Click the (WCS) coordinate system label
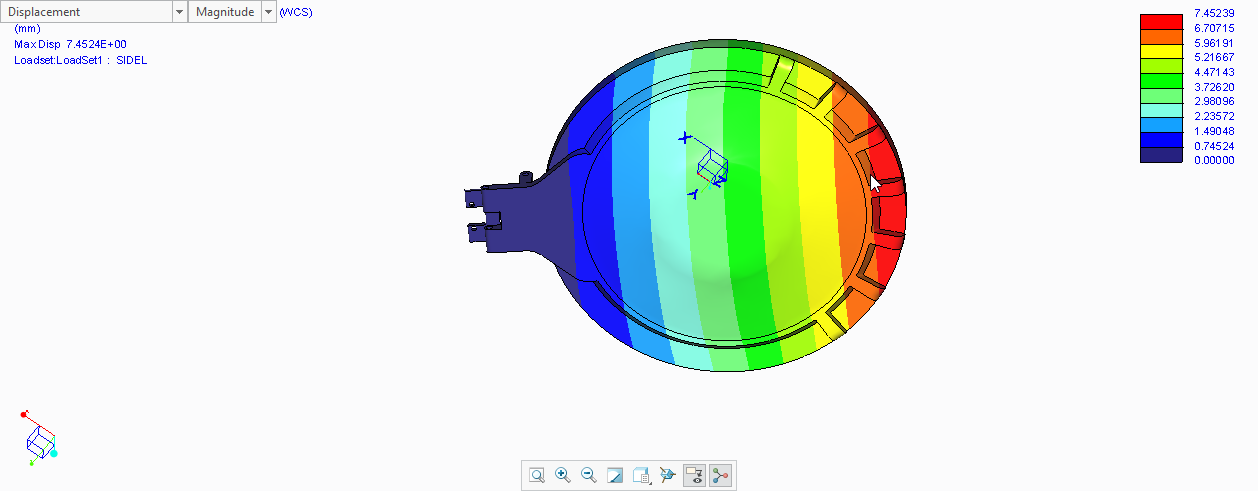This screenshot has width=1258, height=491. (296, 12)
